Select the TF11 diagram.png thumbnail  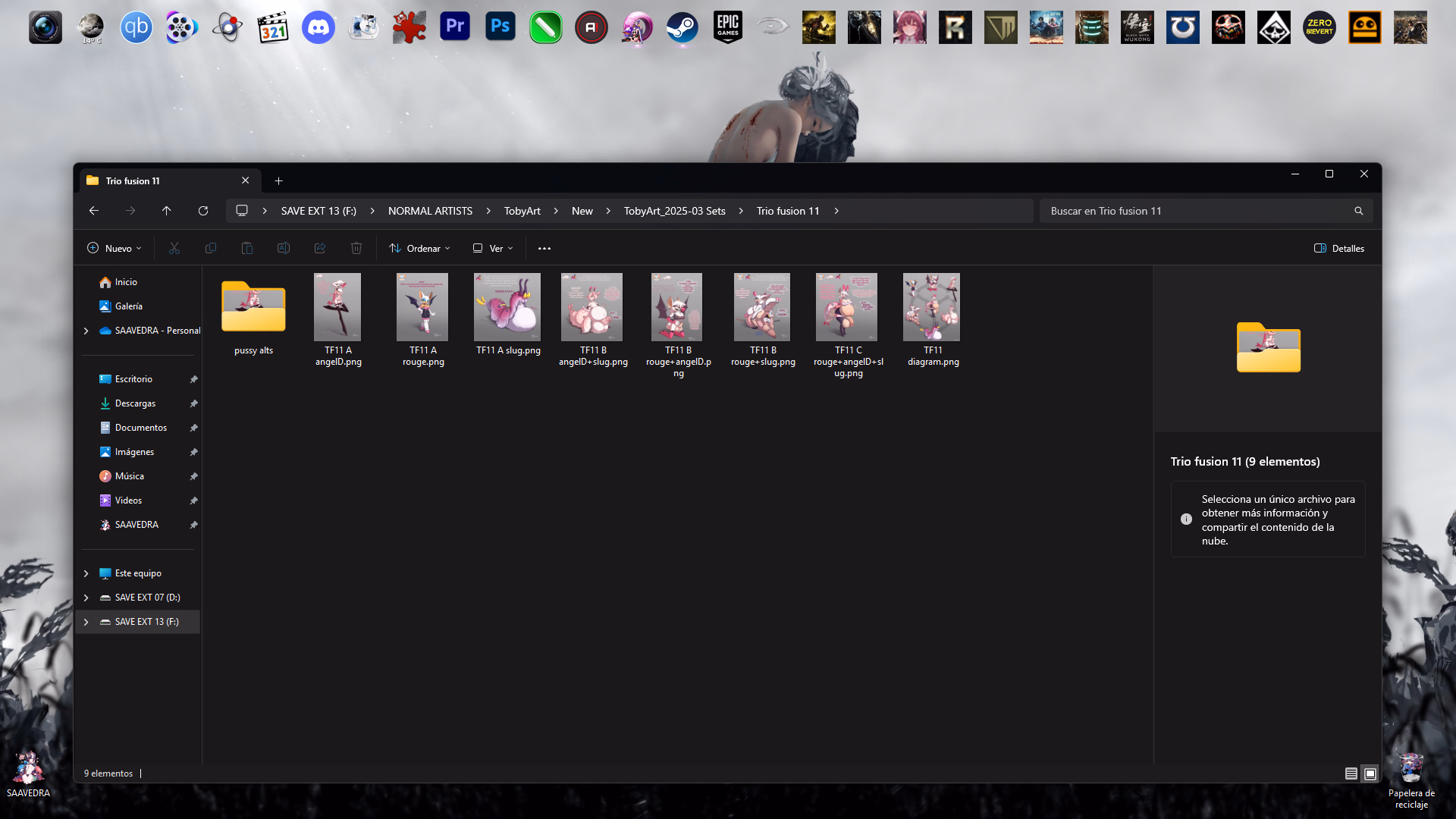point(932,307)
